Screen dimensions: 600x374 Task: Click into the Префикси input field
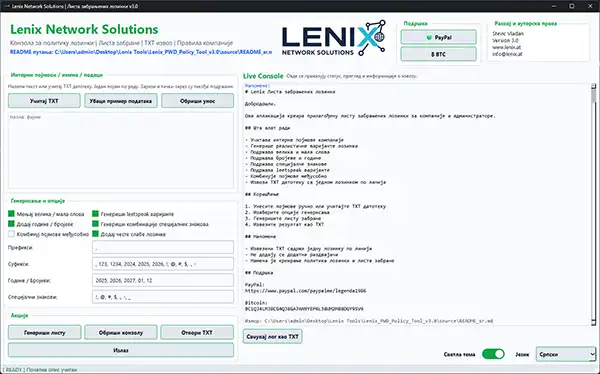(x=163, y=247)
